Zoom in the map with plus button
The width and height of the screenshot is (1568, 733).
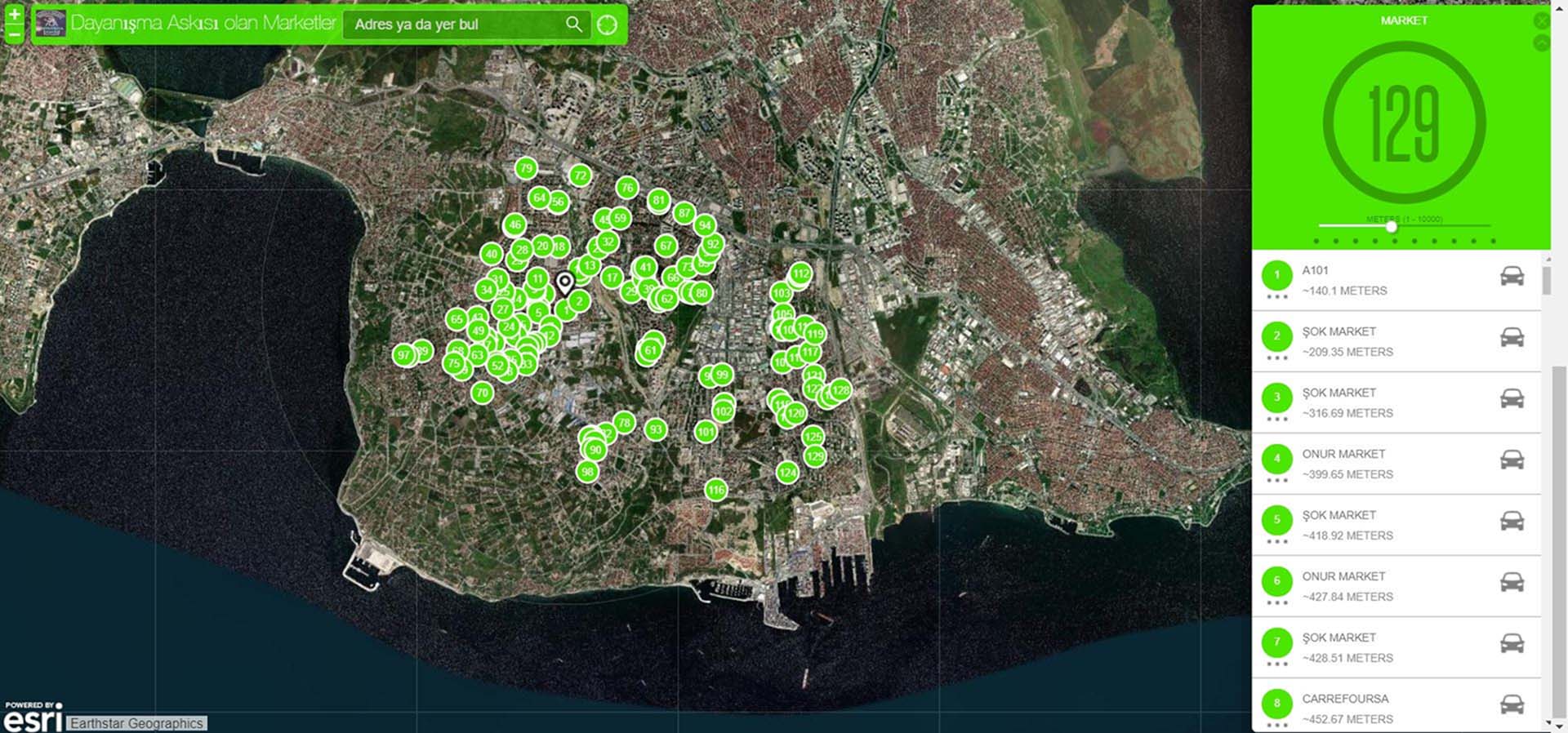[15, 14]
